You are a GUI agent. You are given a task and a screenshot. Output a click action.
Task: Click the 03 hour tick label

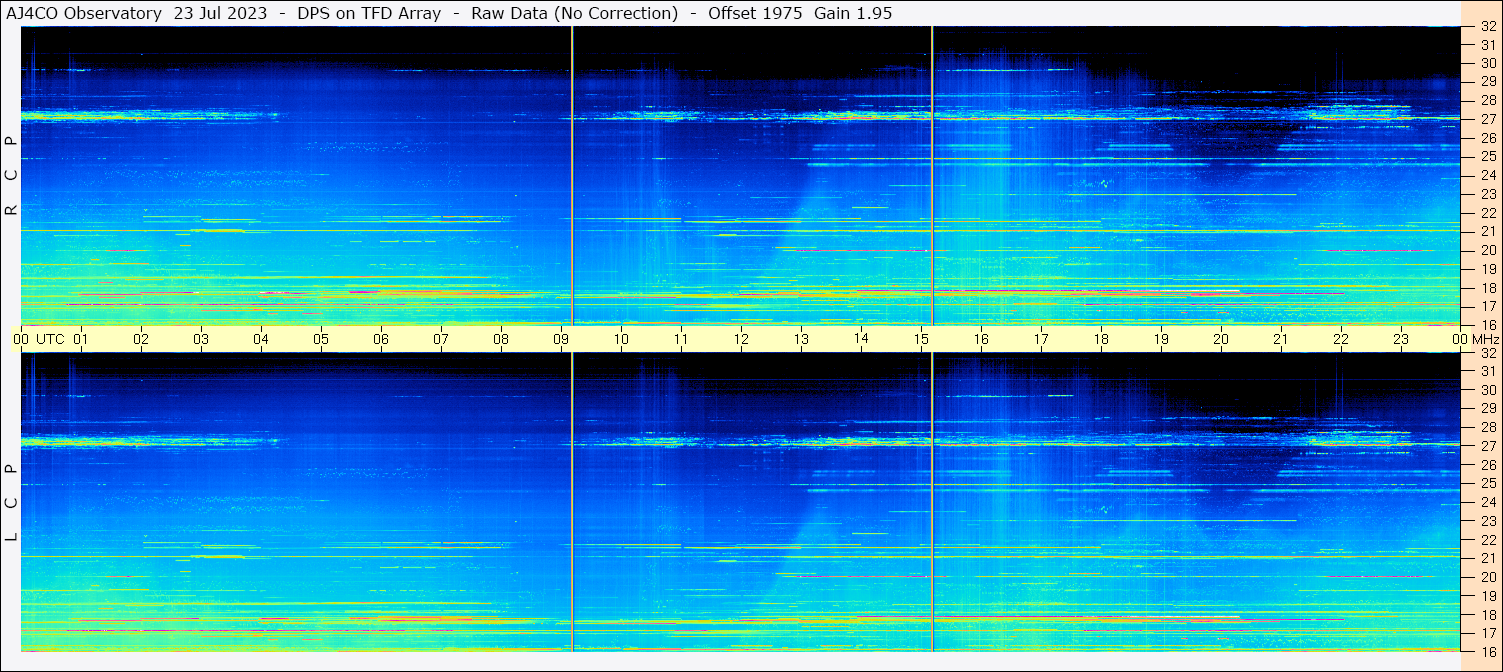pyautogui.click(x=201, y=339)
